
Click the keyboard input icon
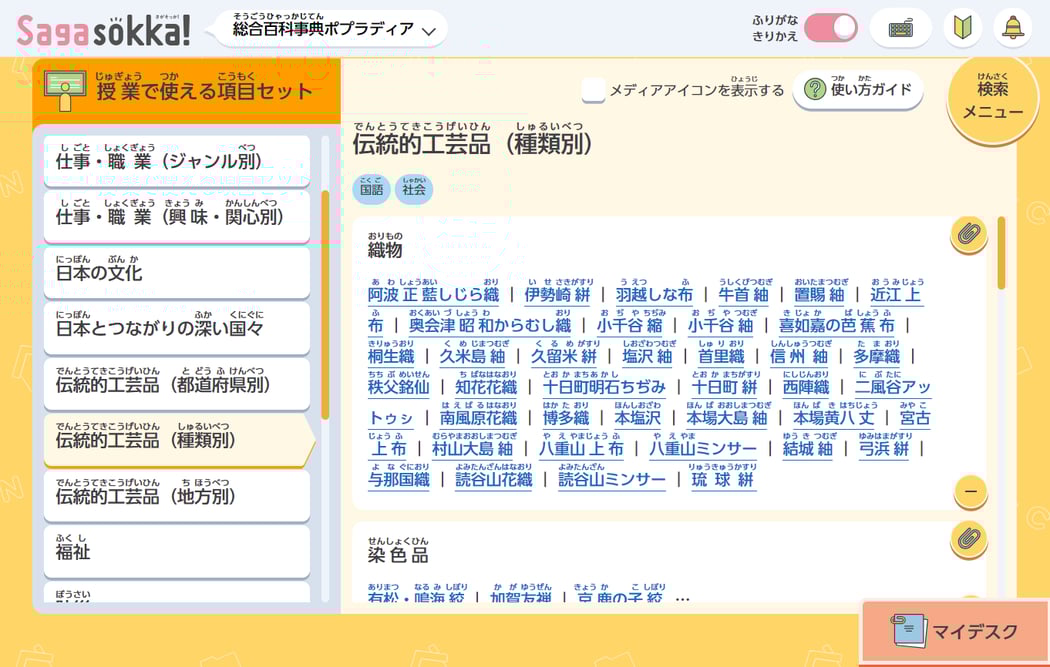click(x=899, y=27)
